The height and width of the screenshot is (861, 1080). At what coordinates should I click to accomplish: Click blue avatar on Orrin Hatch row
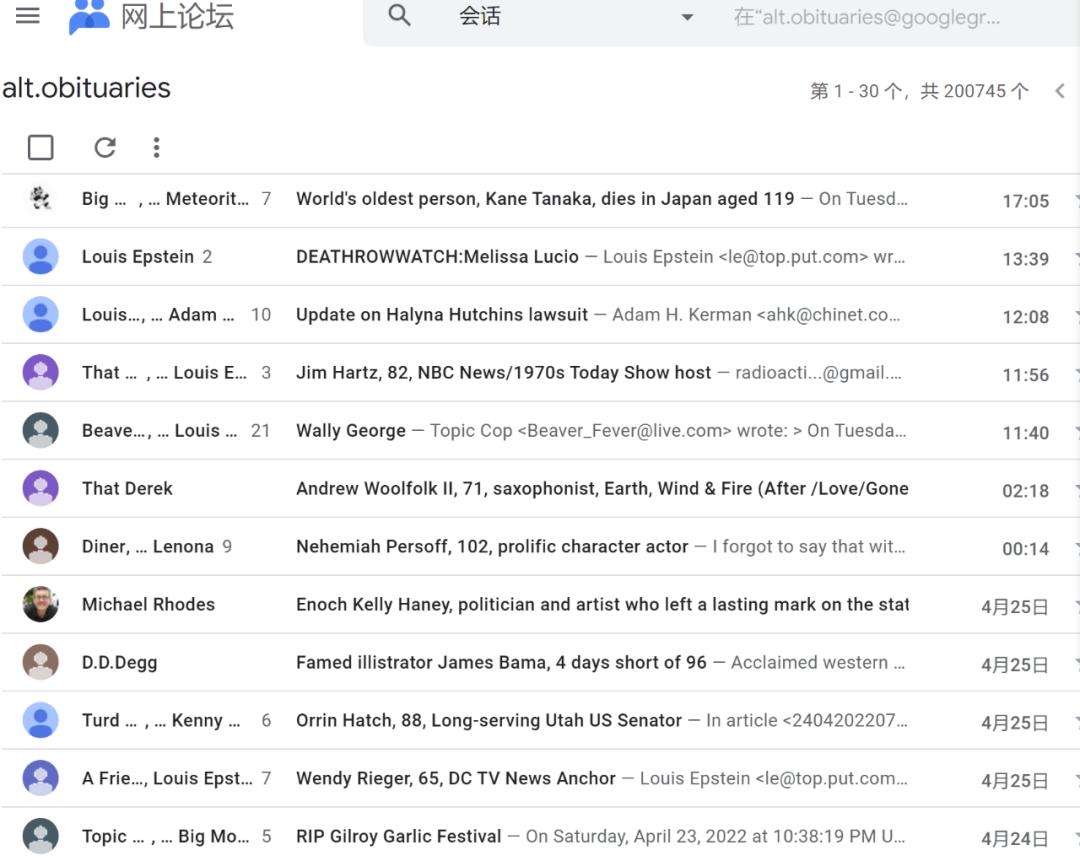pyautogui.click(x=41, y=720)
